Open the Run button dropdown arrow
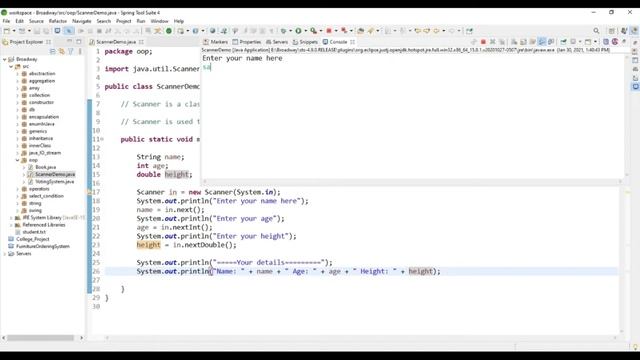 point(305,31)
